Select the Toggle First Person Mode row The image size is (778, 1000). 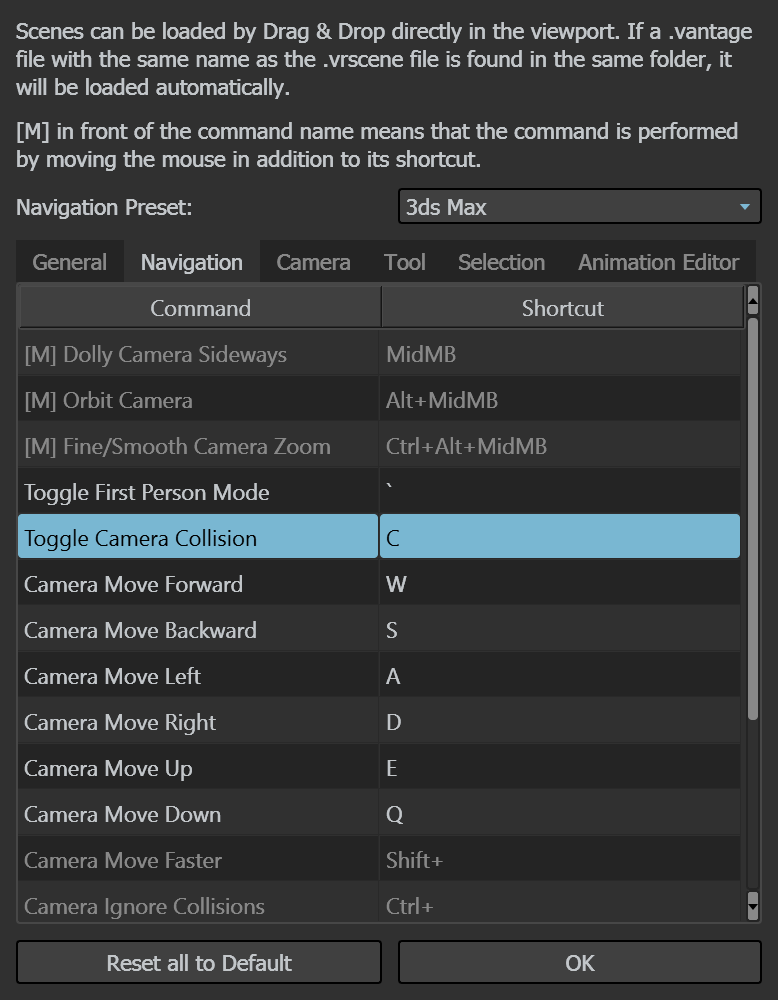pyautogui.click(x=379, y=492)
